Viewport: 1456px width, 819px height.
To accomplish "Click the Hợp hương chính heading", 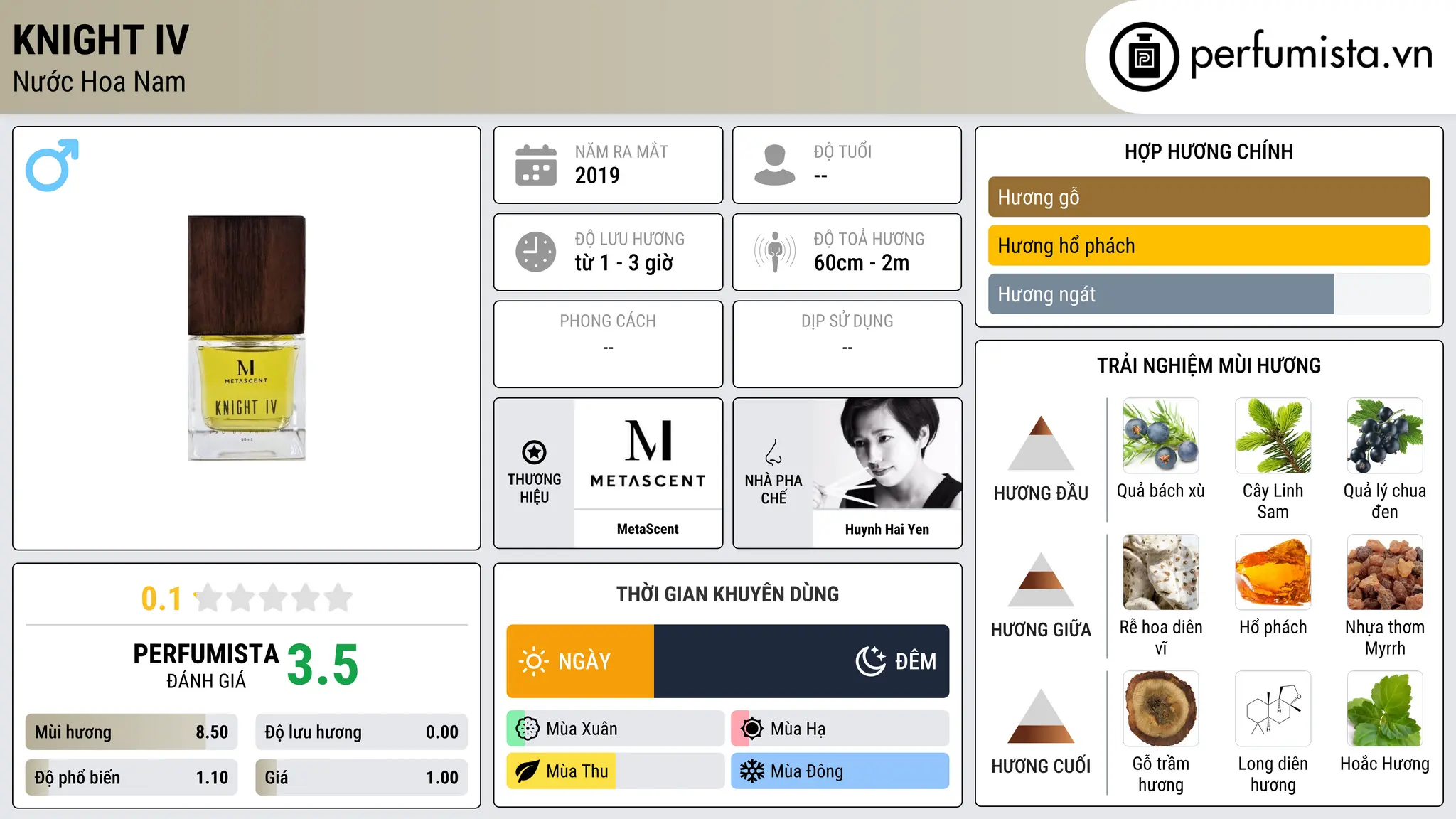I will (x=1209, y=151).
